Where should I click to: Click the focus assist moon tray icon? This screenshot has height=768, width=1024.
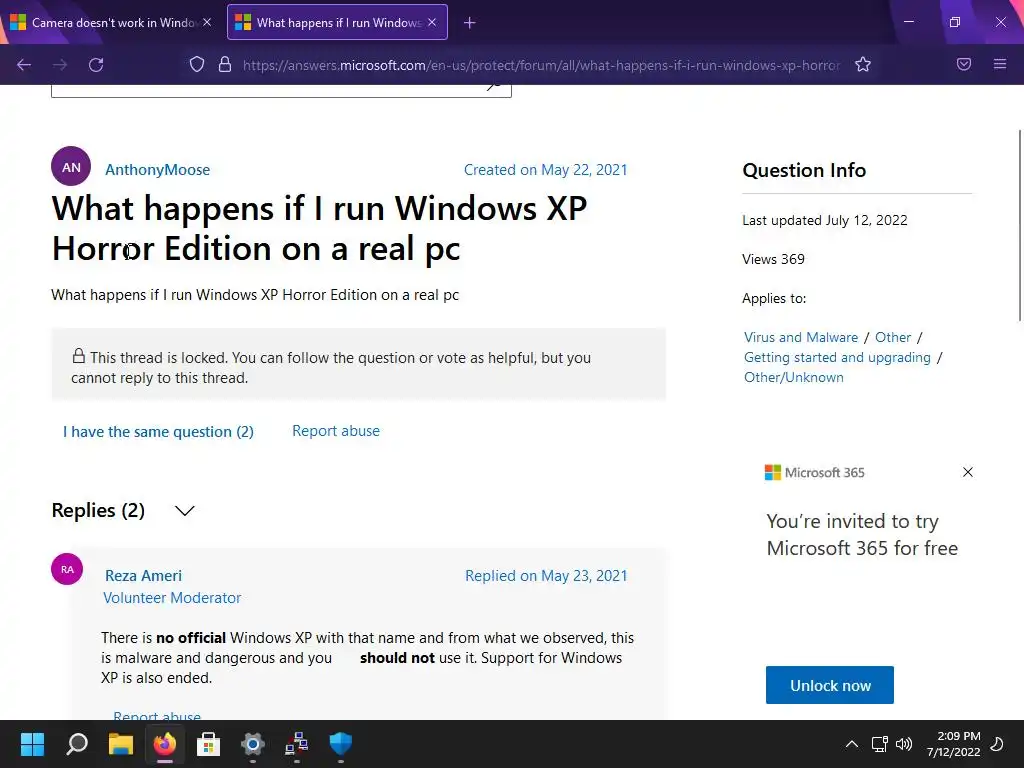pyautogui.click(x=997, y=744)
